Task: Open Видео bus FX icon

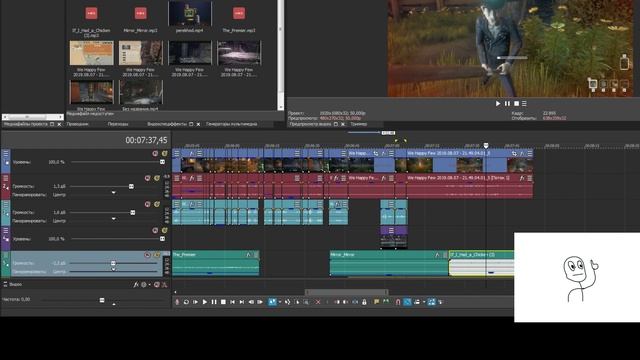Action: (x=136, y=284)
